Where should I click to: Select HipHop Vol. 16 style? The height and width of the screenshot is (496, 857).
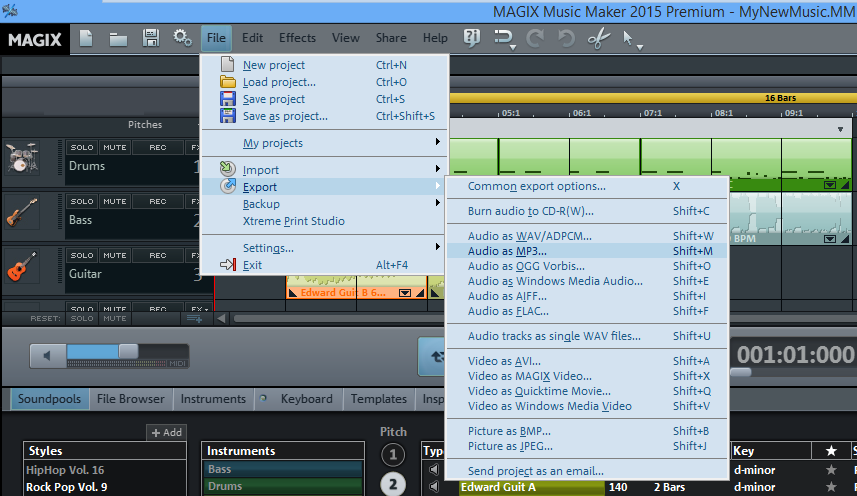point(65,470)
